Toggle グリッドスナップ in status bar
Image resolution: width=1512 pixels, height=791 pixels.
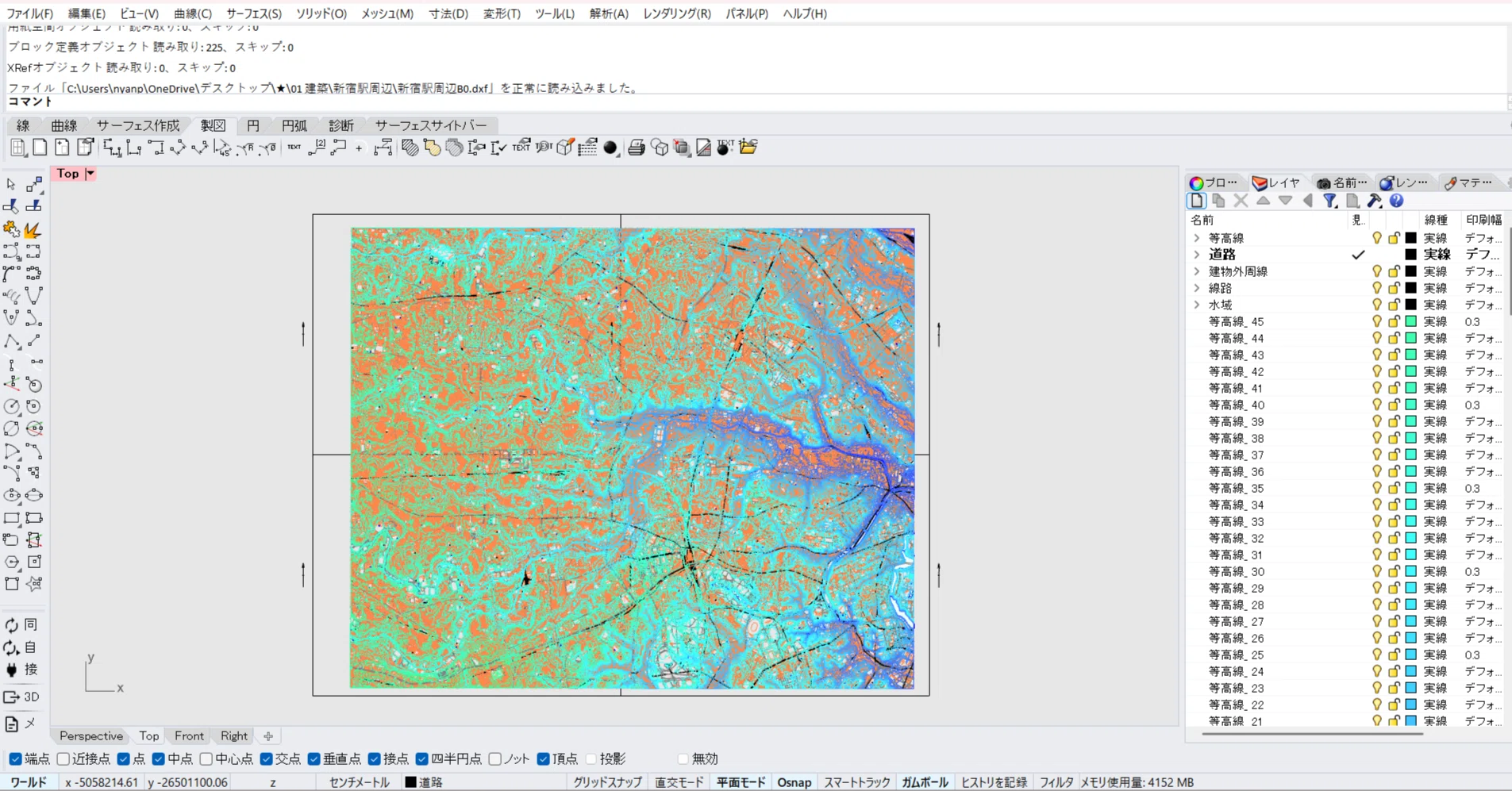(x=607, y=782)
